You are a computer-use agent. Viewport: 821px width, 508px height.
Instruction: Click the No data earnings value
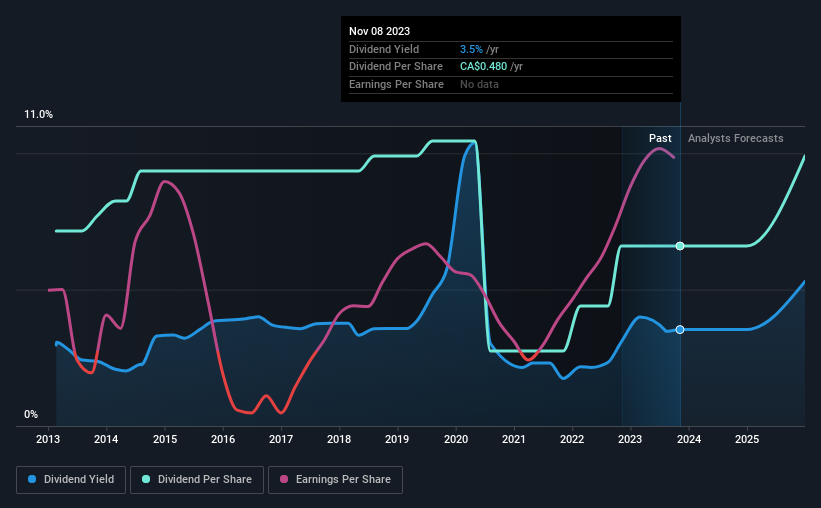[479, 84]
